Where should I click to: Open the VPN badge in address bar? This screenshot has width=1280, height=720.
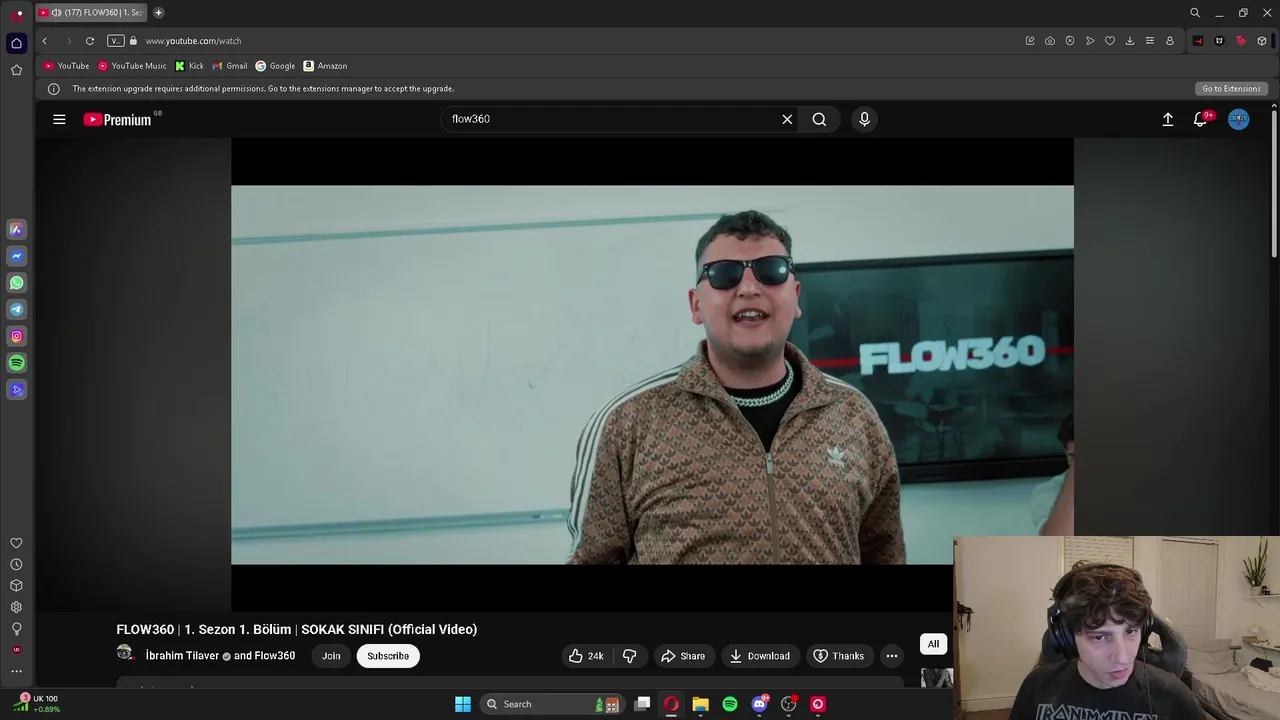tap(116, 41)
